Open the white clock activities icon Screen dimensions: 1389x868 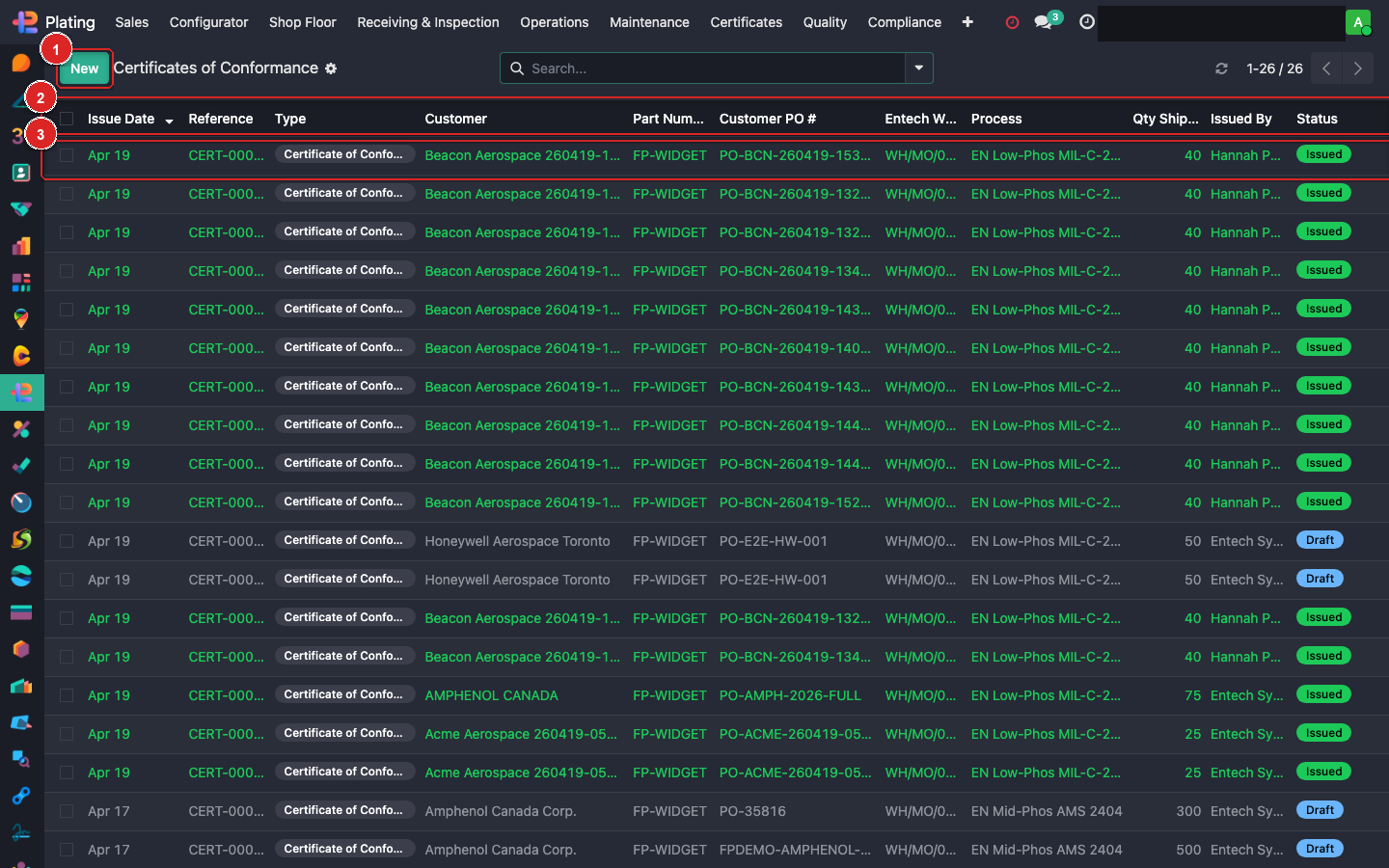1087,21
